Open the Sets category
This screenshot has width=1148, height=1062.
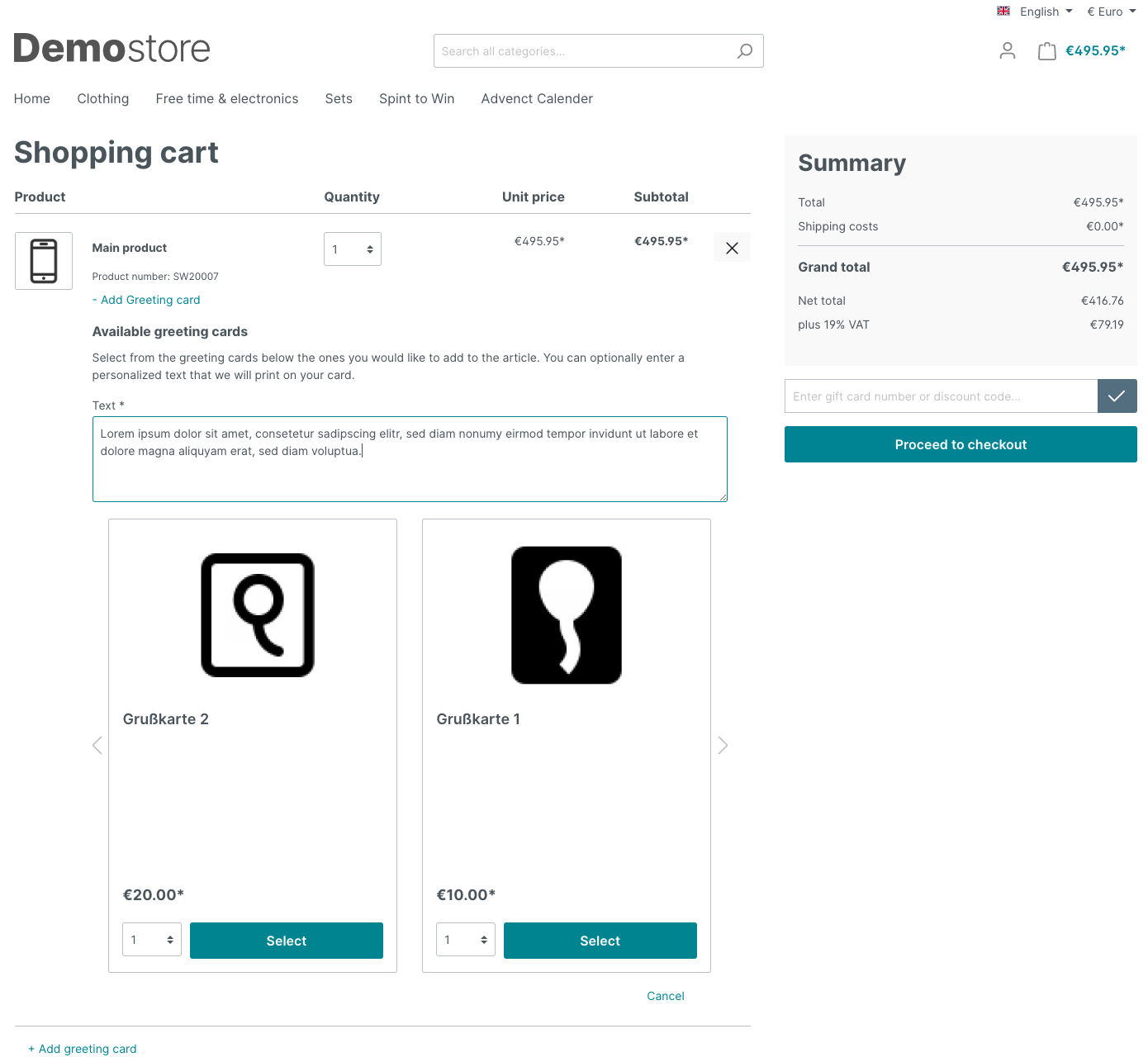(x=339, y=99)
